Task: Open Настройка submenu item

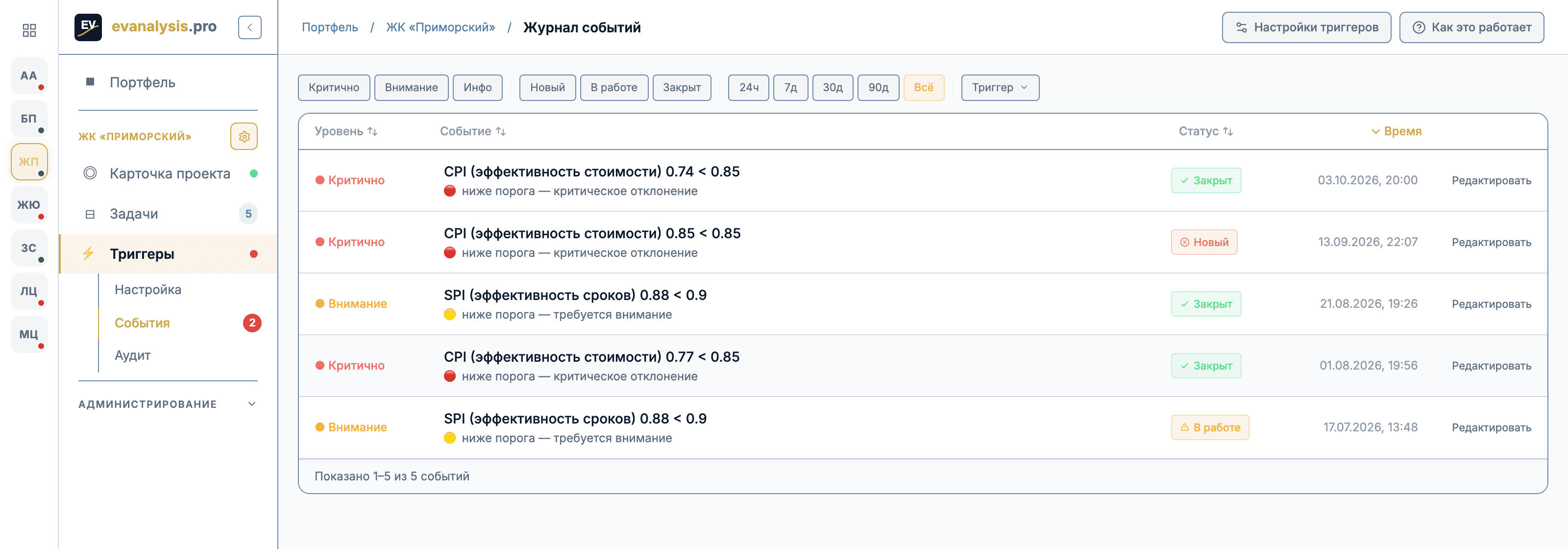Action: tap(148, 290)
